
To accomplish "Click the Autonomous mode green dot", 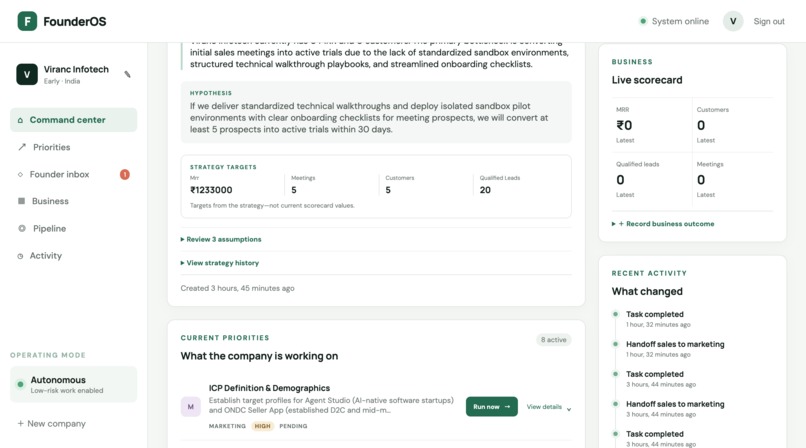I will coord(20,384).
